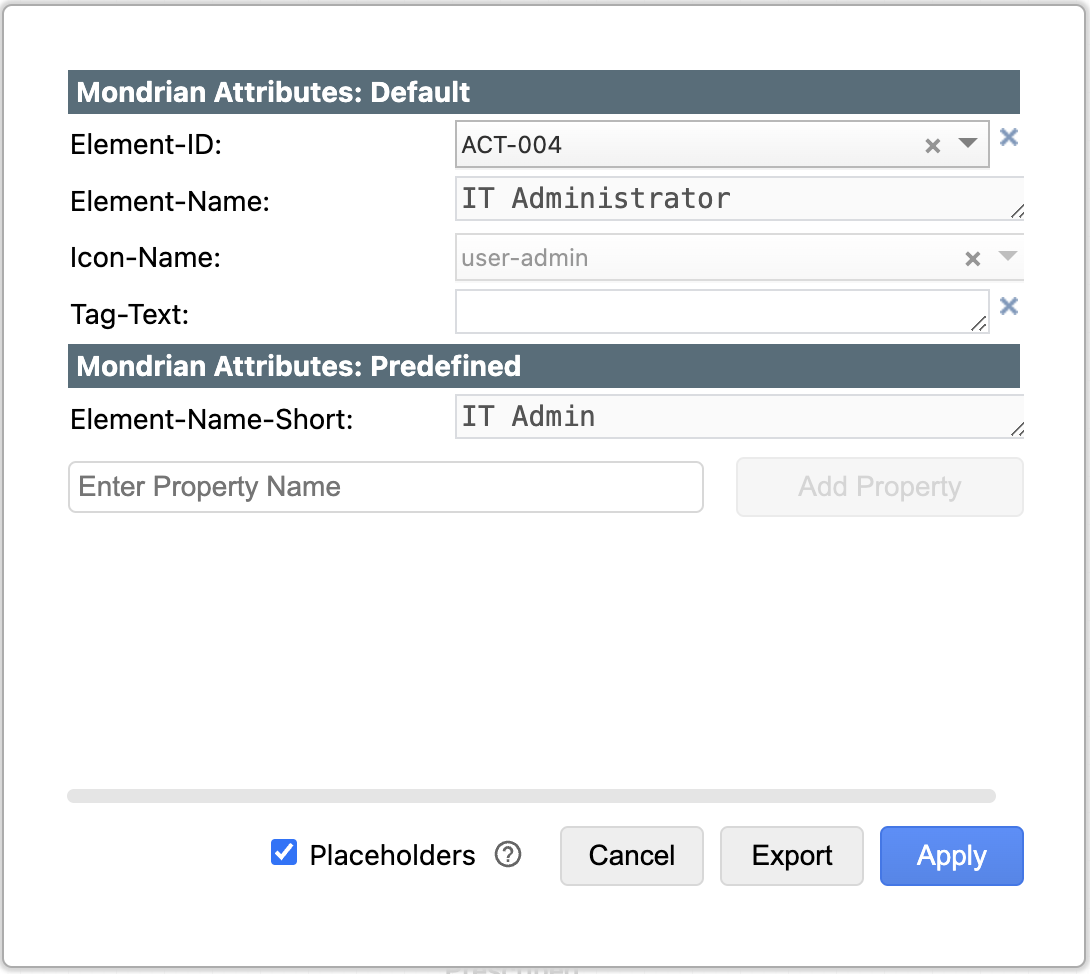Viewport: 1090px width, 974px height.
Task: Click the Element-Name-Short field with IT Admin
Action: click(x=735, y=417)
